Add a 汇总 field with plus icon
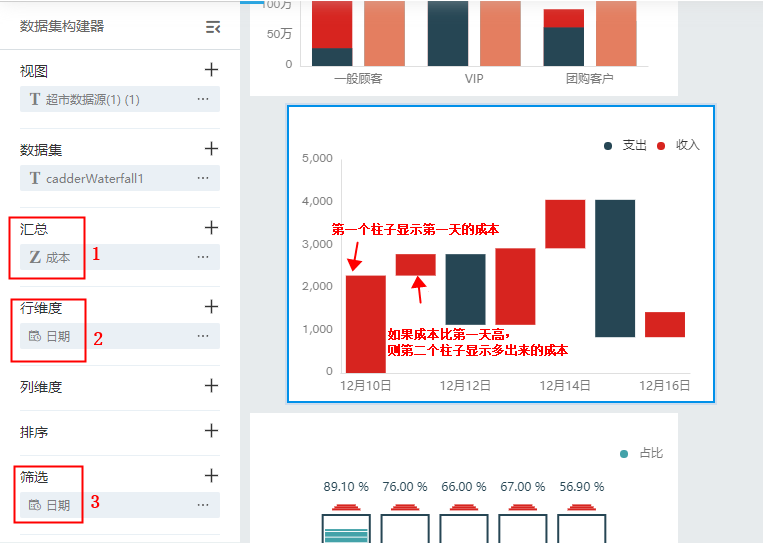This screenshot has width=763, height=543. [211, 227]
